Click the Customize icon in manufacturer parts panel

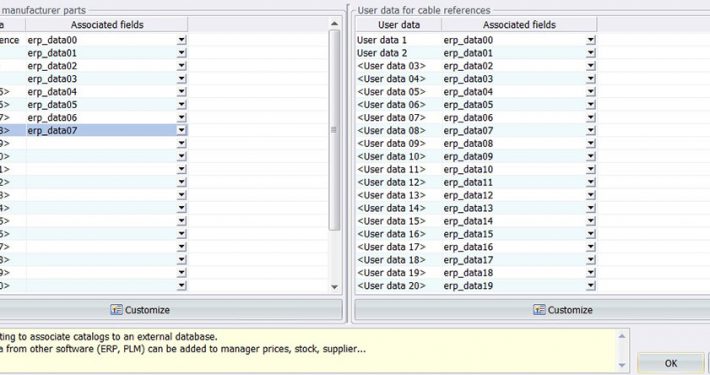116,310
